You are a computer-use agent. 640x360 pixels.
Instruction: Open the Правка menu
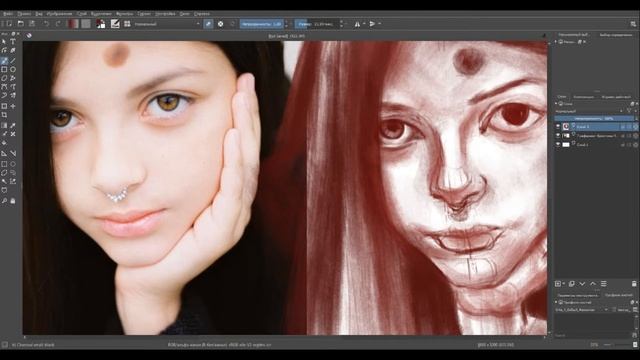point(24,13)
